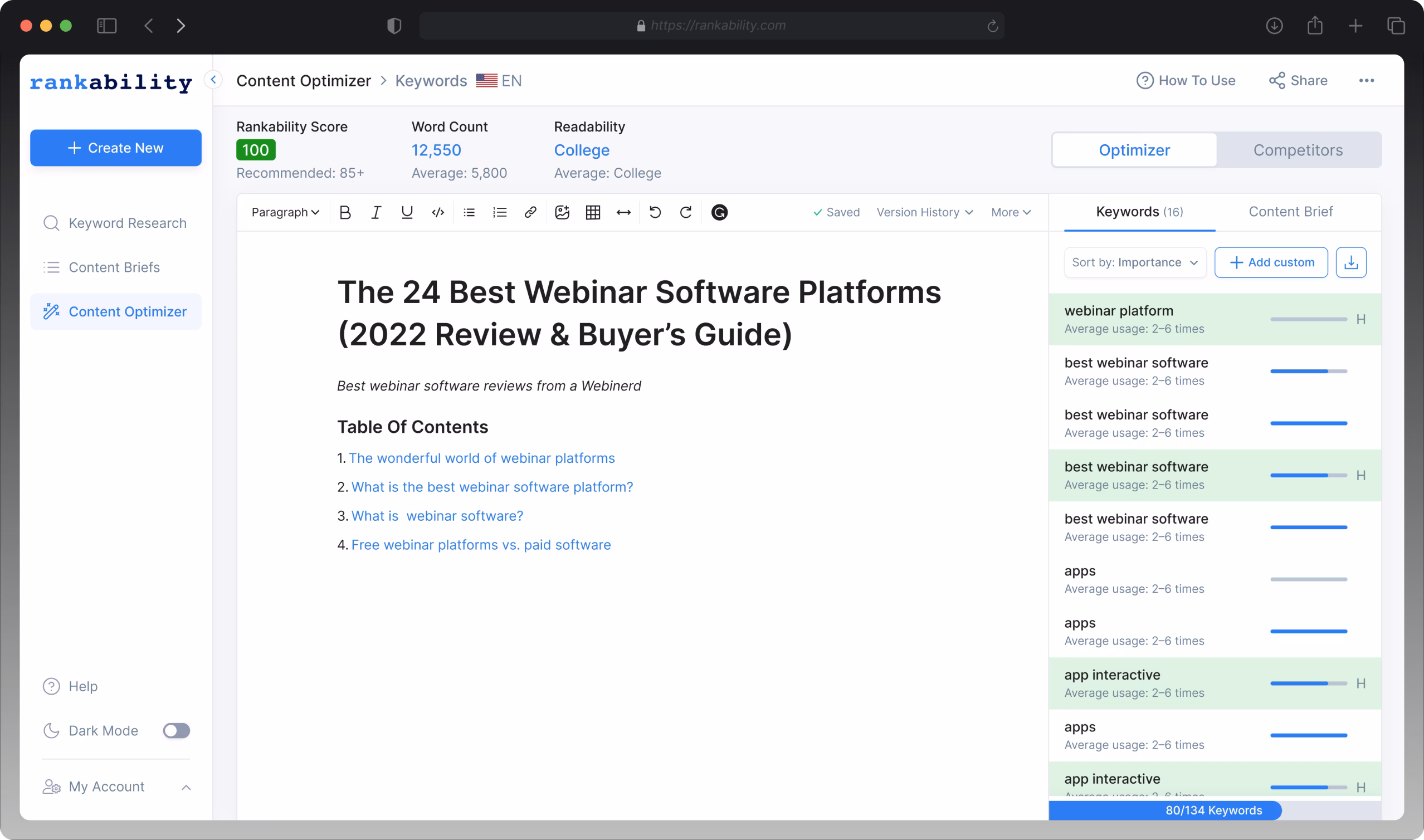Click the underline icon
Image resolution: width=1424 pixels, height=840 pixels.
[x=406, y=212]
